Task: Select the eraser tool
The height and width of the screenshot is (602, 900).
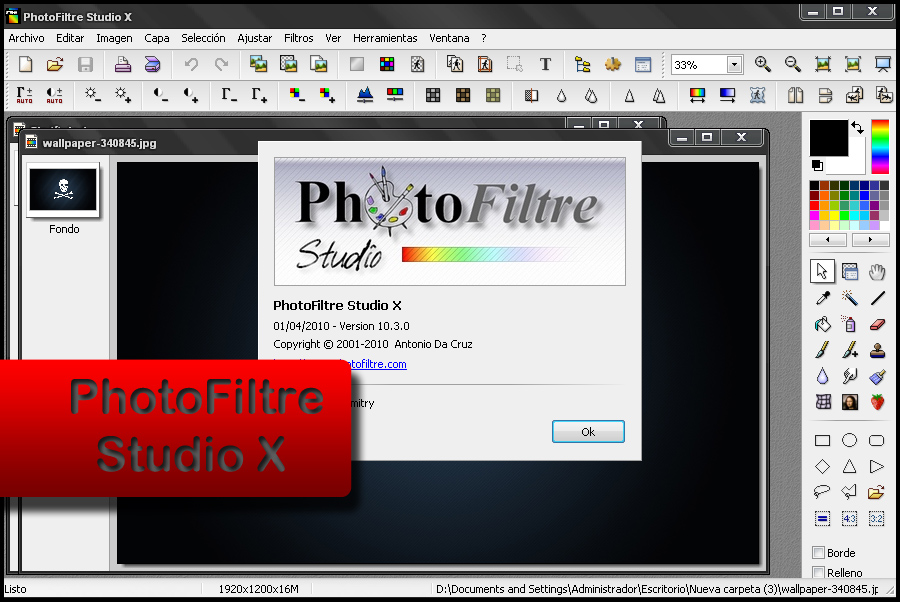Action: click(876, 324)
